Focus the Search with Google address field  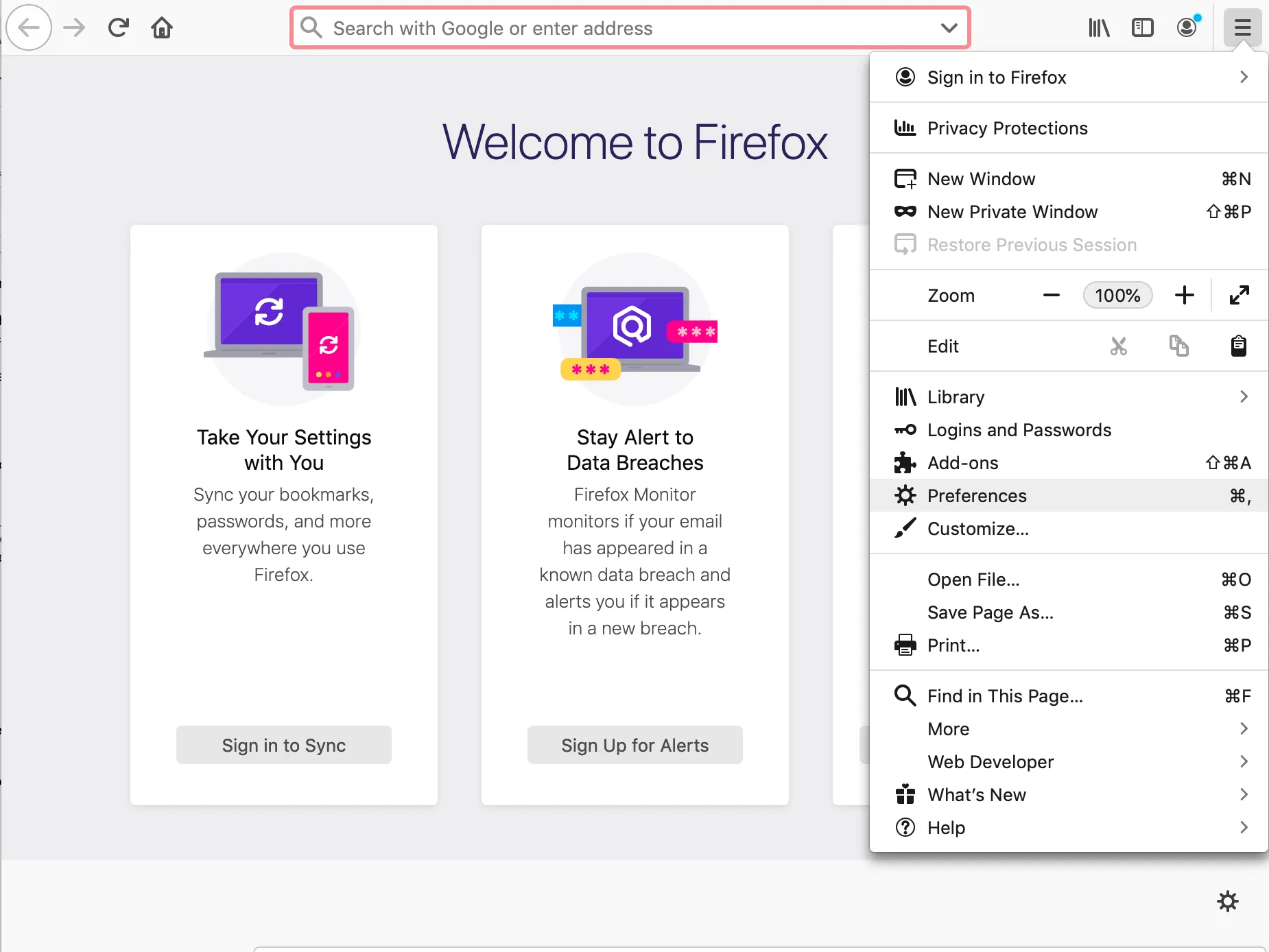[x=630, y=28]
